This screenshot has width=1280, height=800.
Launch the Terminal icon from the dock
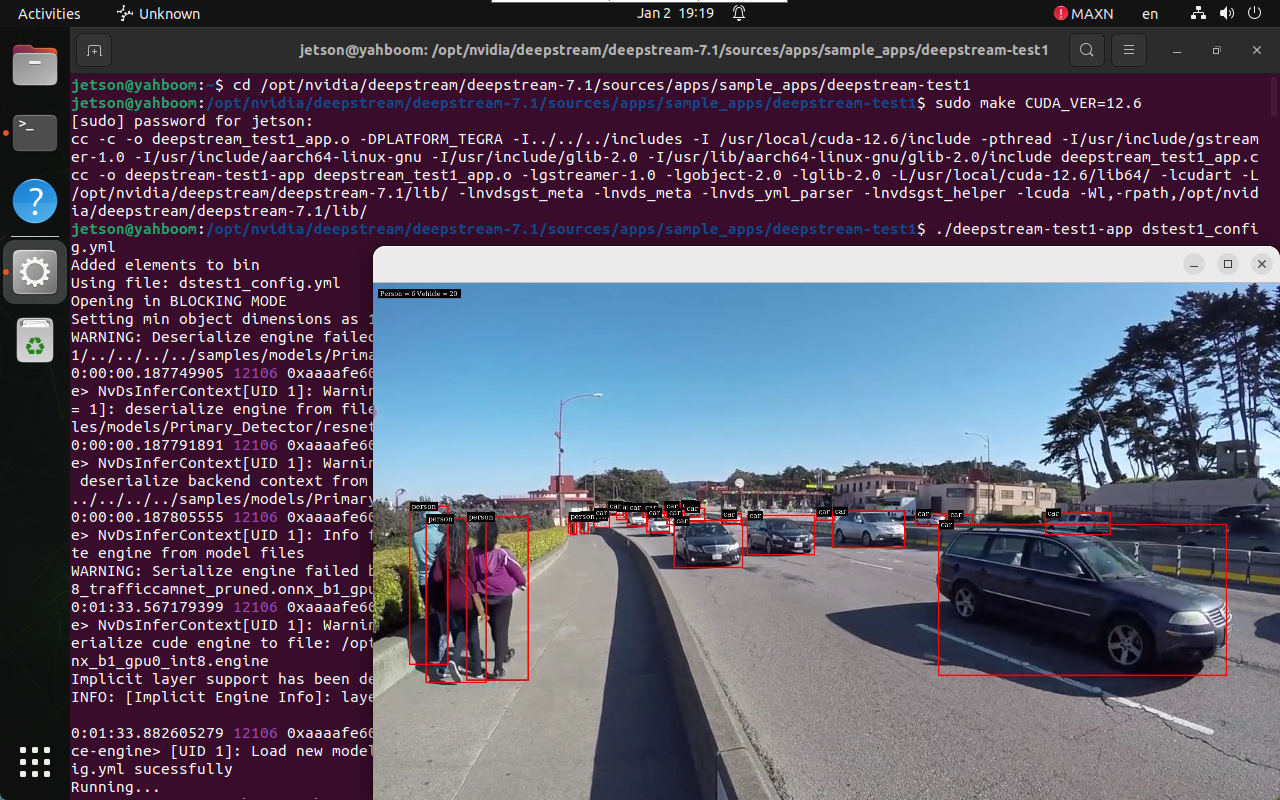coord(35,131)
